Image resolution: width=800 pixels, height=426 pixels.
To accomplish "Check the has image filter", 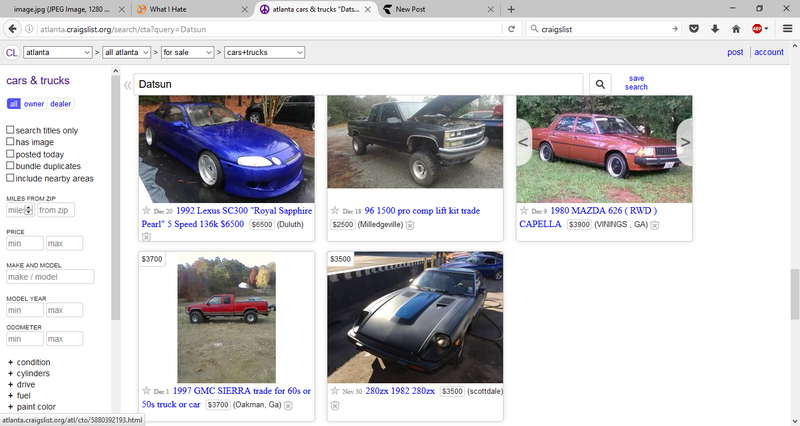I will pyautogui.click(x=10, y=141).
